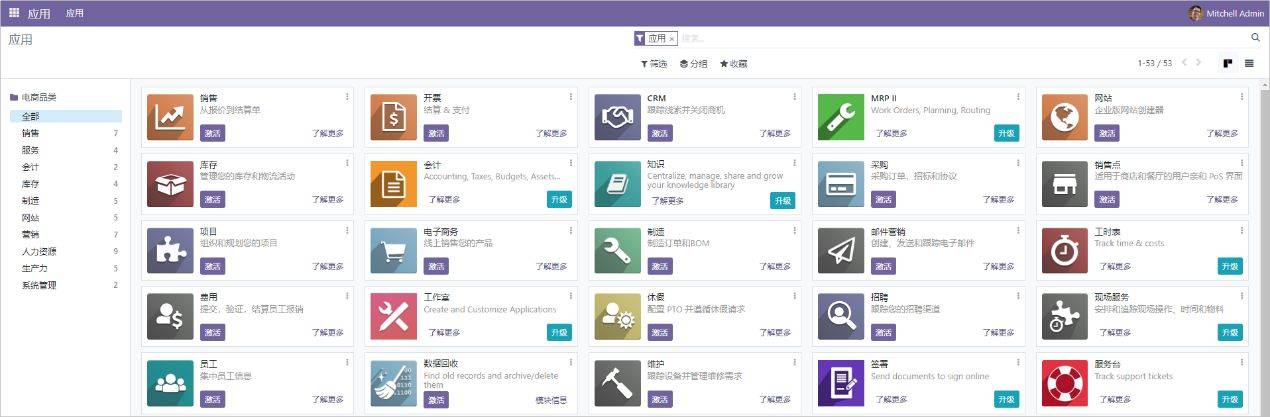Screen dimensions: 1270x417
Task: Click 激活 button for 采购 app
Action: [x=883, y=200]
